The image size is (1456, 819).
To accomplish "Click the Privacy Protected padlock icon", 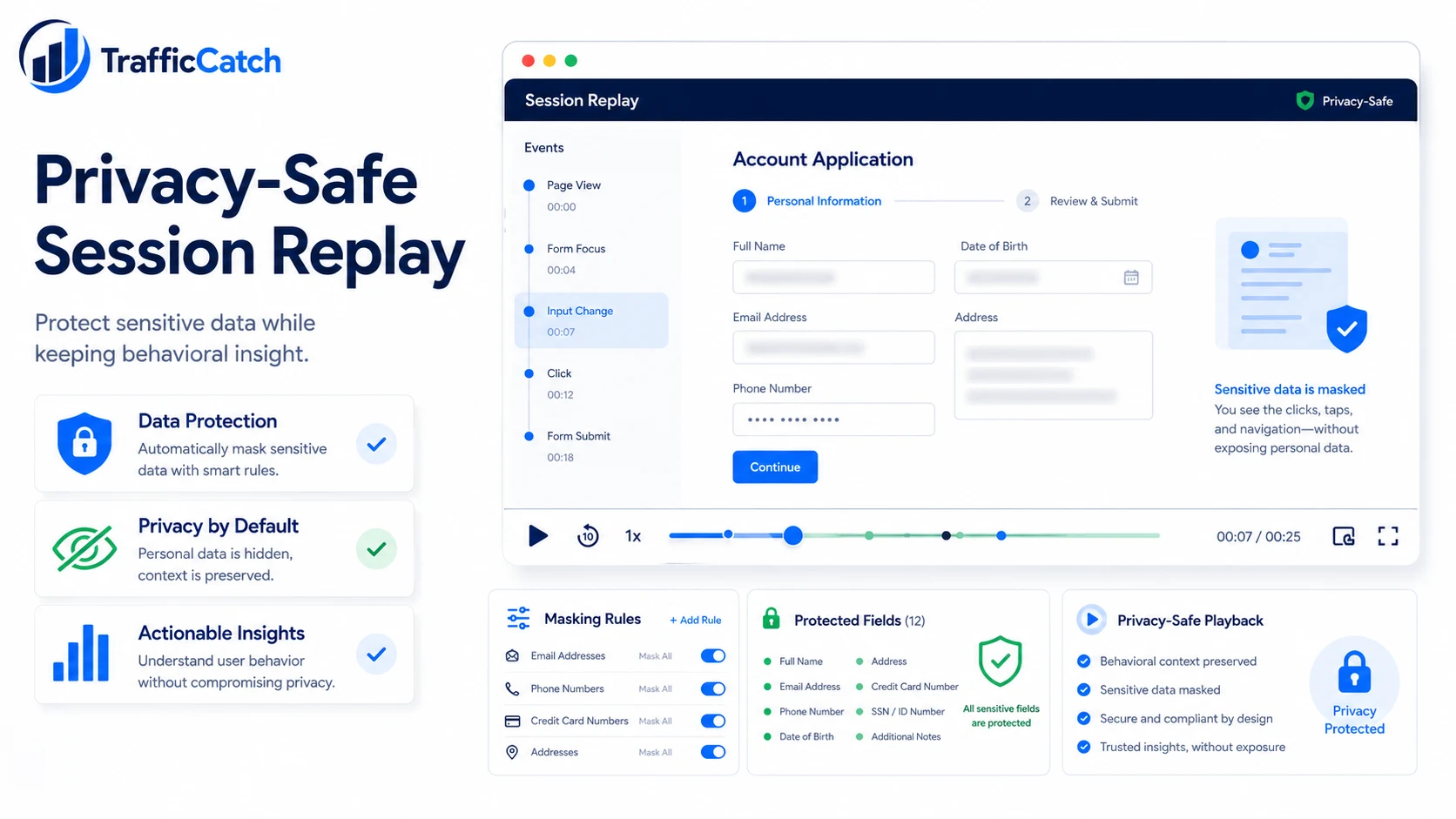I will click(1354, 672).
